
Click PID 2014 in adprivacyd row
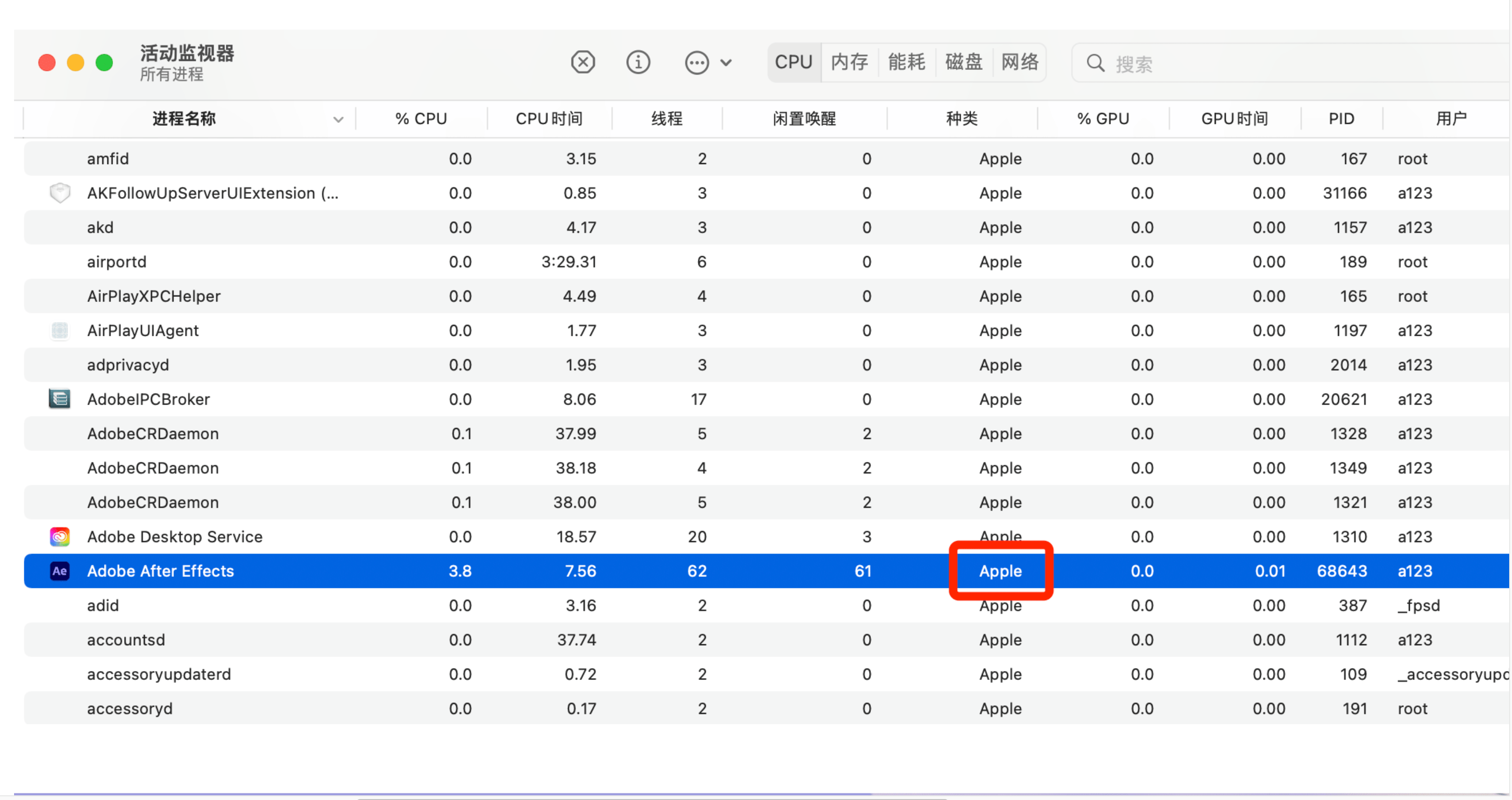(x=1348, y=365)
